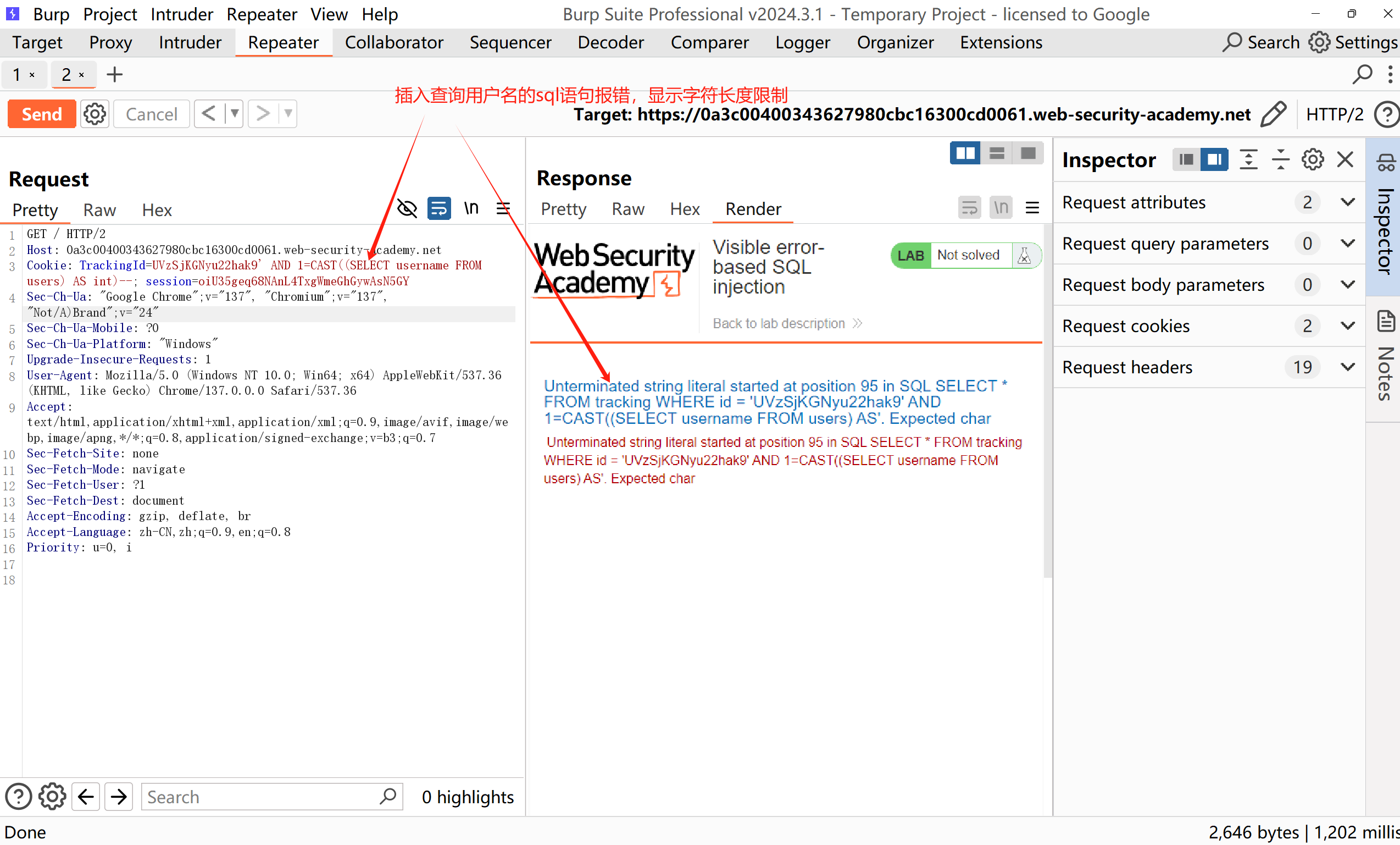
Task: Open the request pane hamburger menu icon
Action: pyautogui.click(x=503, y=209)
